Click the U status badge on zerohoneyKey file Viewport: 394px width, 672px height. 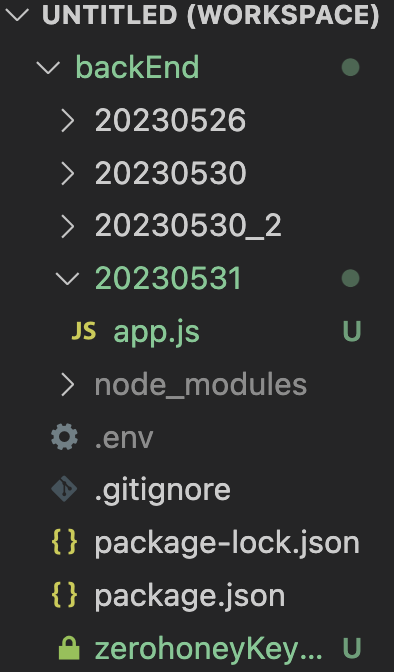[352, 648]
